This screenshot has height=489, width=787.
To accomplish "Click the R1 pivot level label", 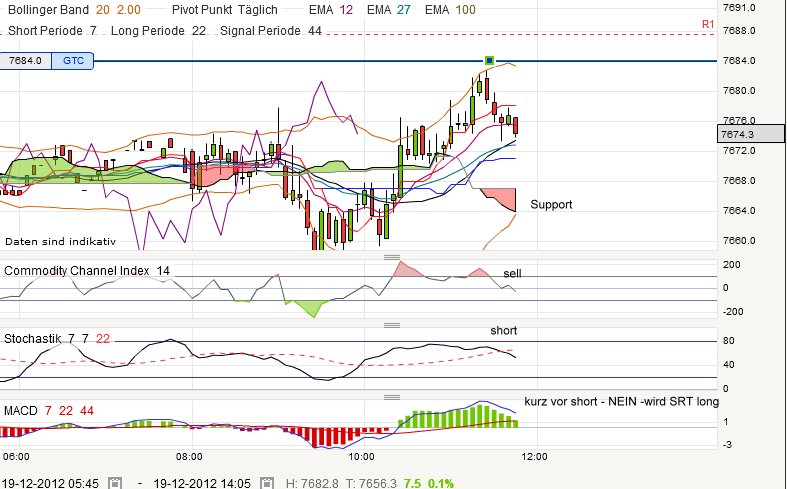I will tap(708, 24).
